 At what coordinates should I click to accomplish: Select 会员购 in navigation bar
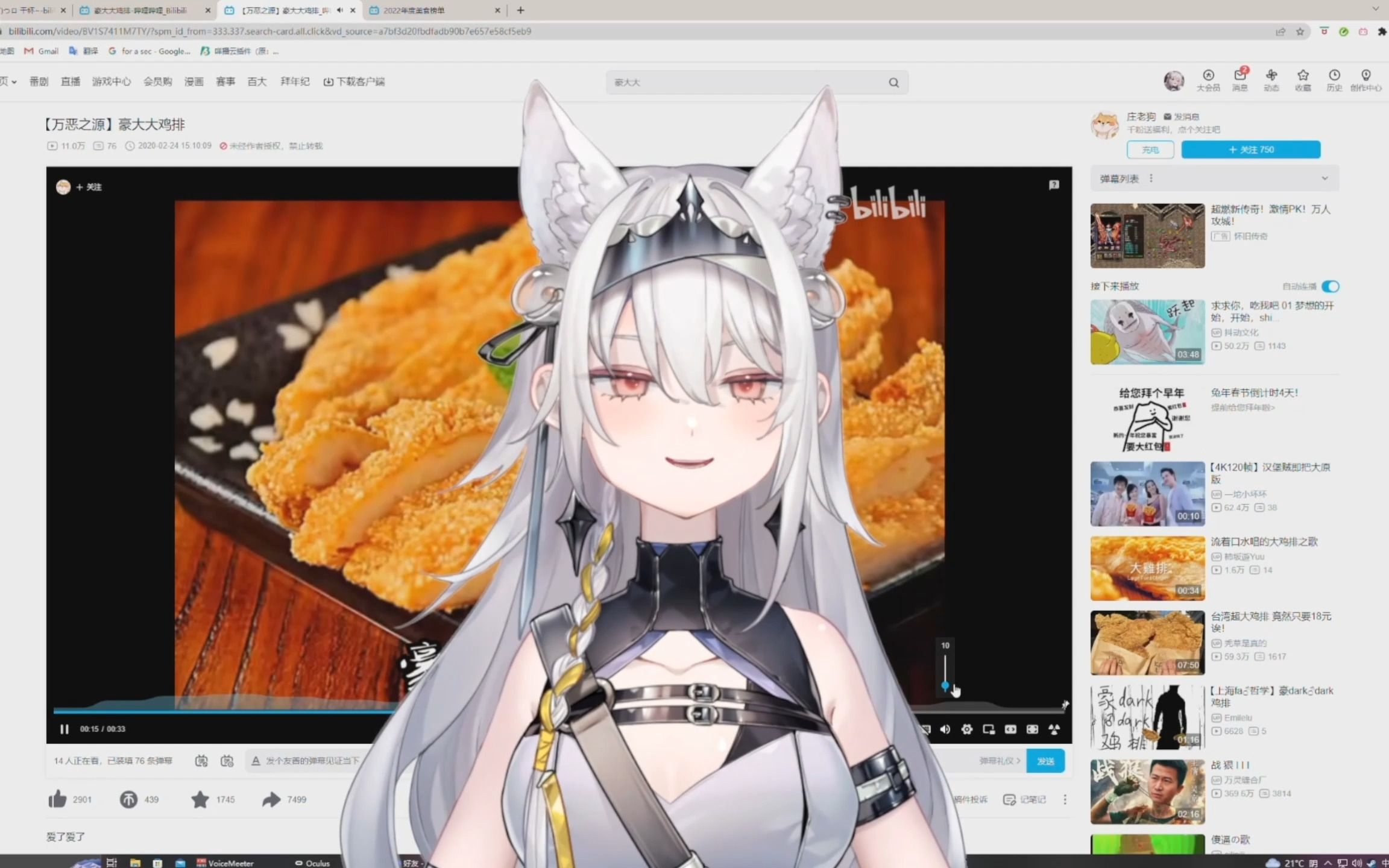click(157, 81)
